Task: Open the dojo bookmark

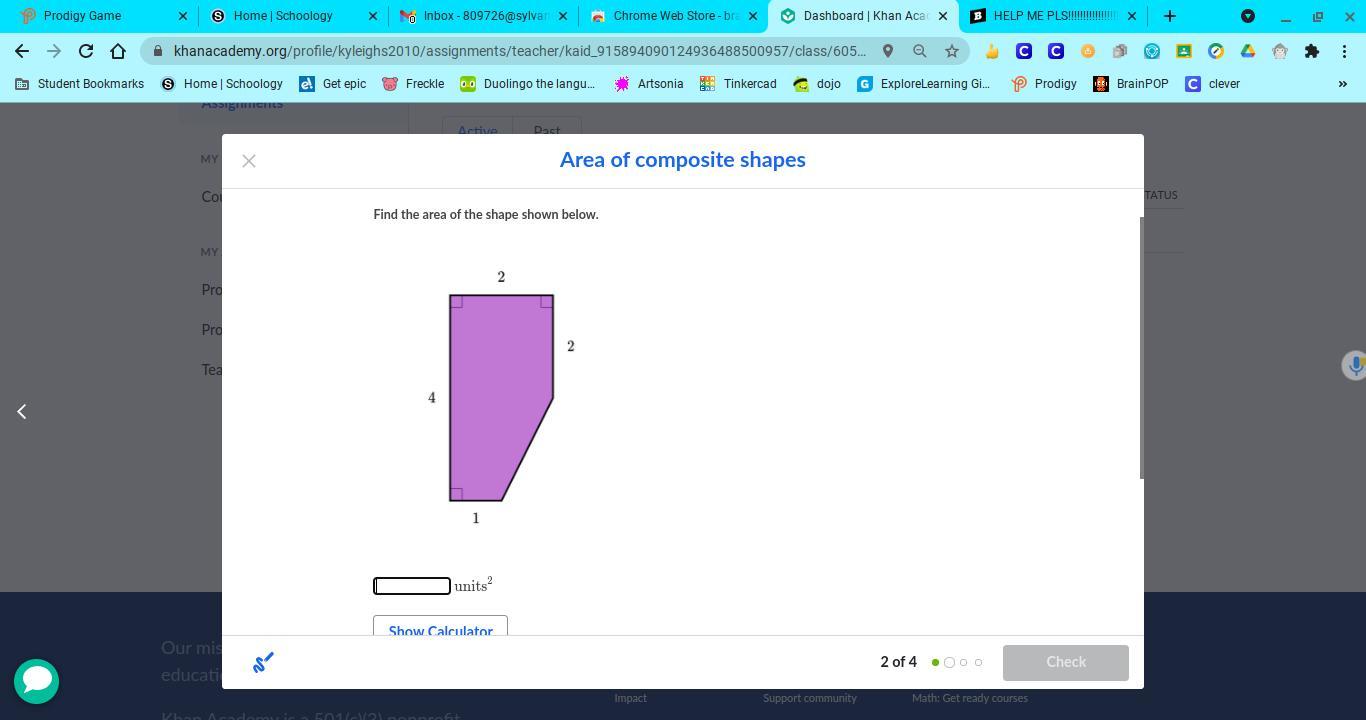Action: [x=817, y=84]
